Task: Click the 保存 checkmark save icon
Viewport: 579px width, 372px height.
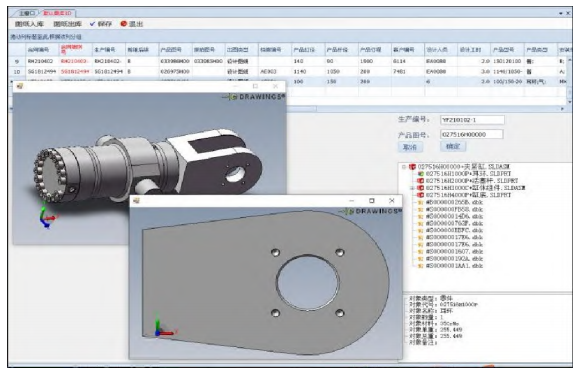Action: [92, 24]
